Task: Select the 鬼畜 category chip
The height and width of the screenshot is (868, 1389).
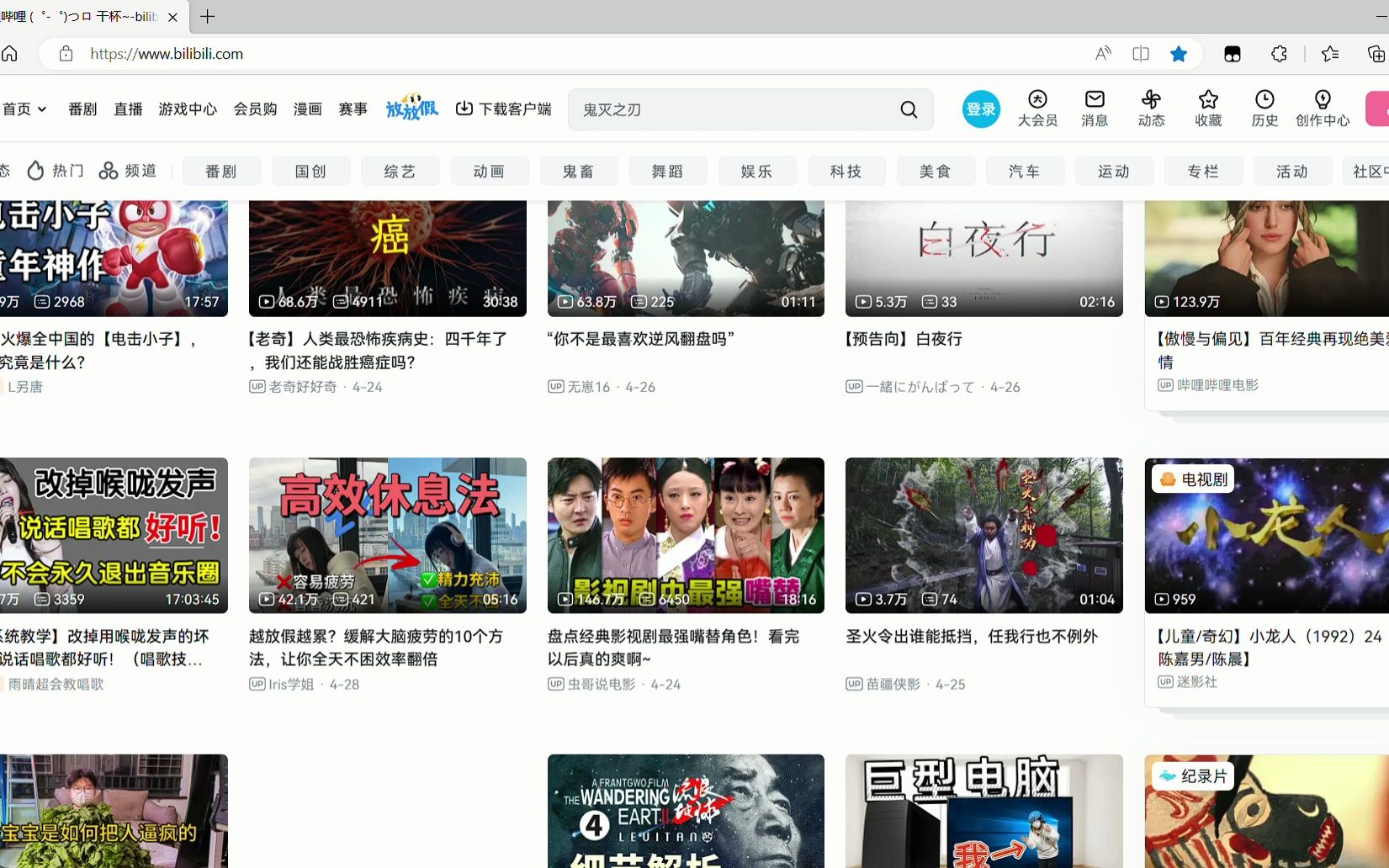Action: tap(578, 171)
